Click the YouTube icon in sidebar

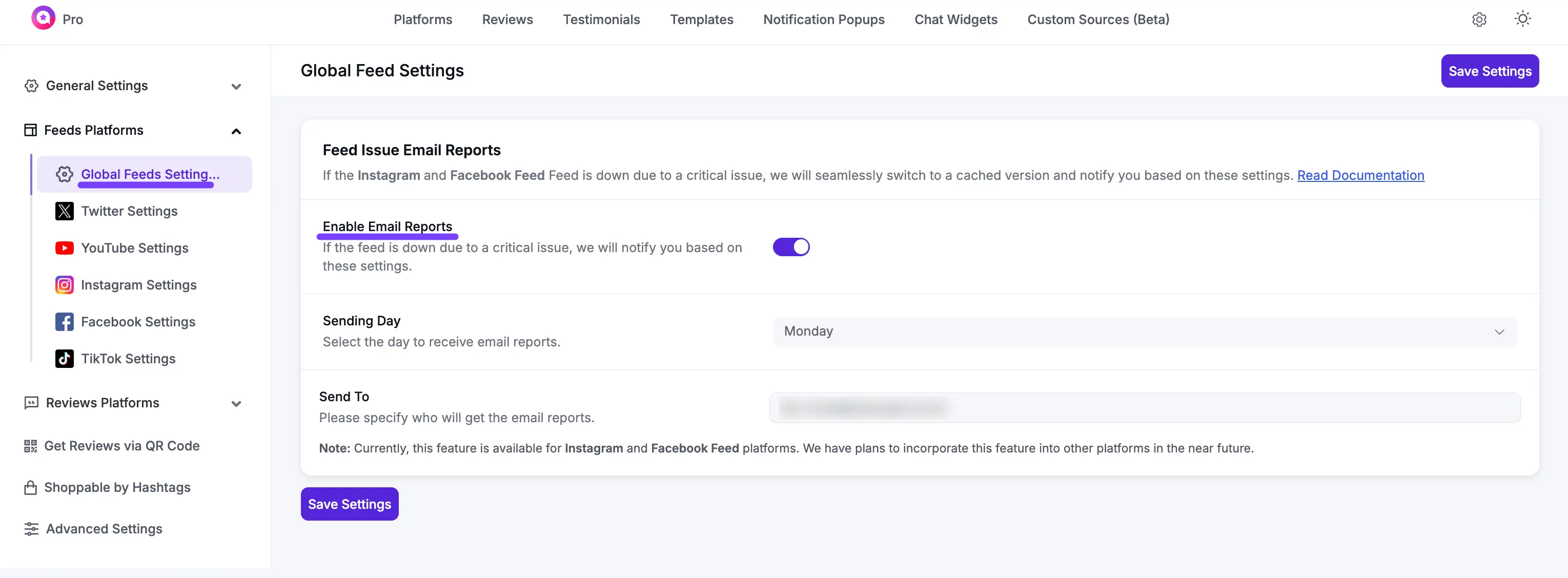point(65,248)
